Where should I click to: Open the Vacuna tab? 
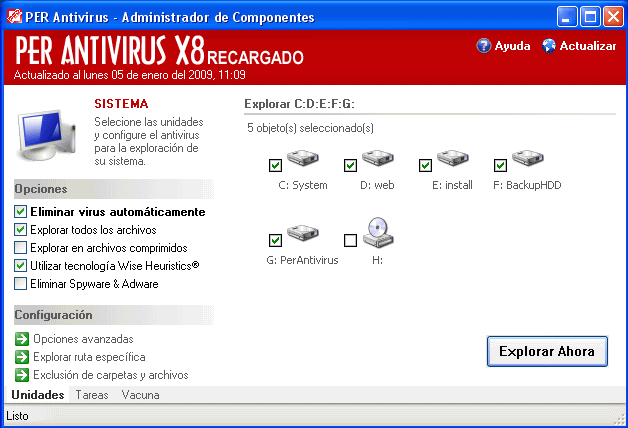click(140, 395)
